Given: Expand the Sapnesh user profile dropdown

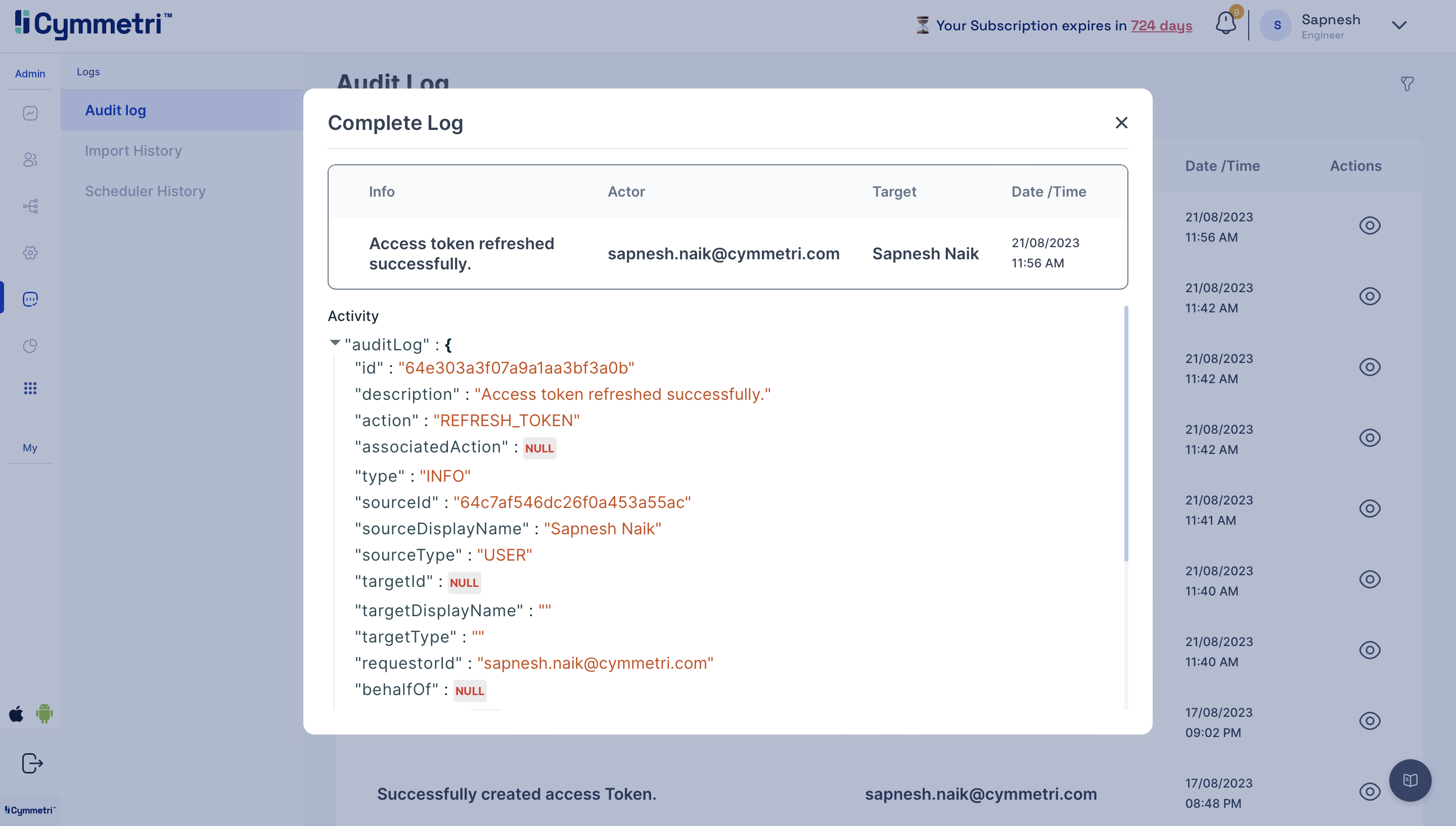Looking at the screenshot, I should [x=1399, y=25].
